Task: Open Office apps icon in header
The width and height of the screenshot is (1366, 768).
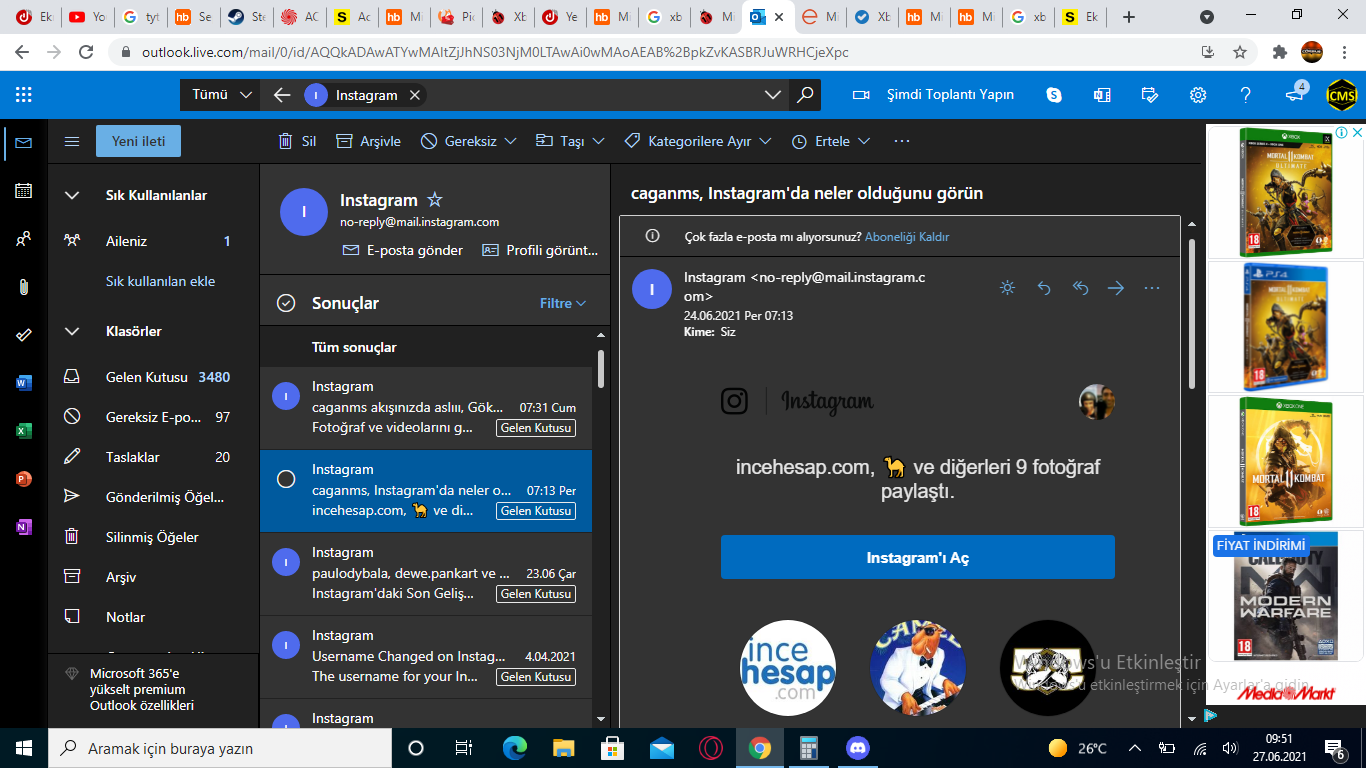Action: pos(1102,95)
